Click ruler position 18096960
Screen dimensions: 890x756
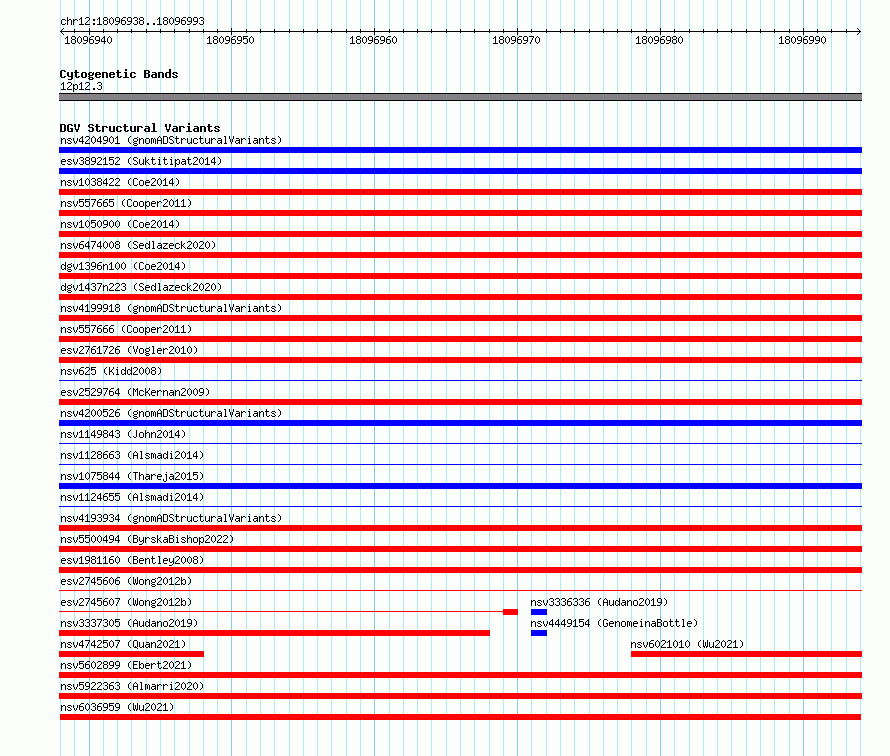click(373, 40)
